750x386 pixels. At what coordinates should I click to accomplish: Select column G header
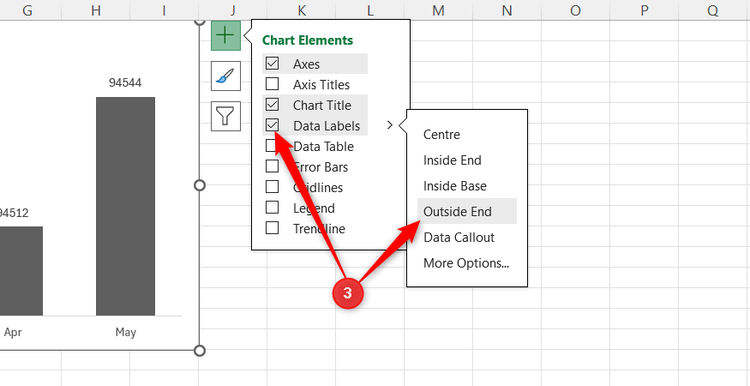28,10
